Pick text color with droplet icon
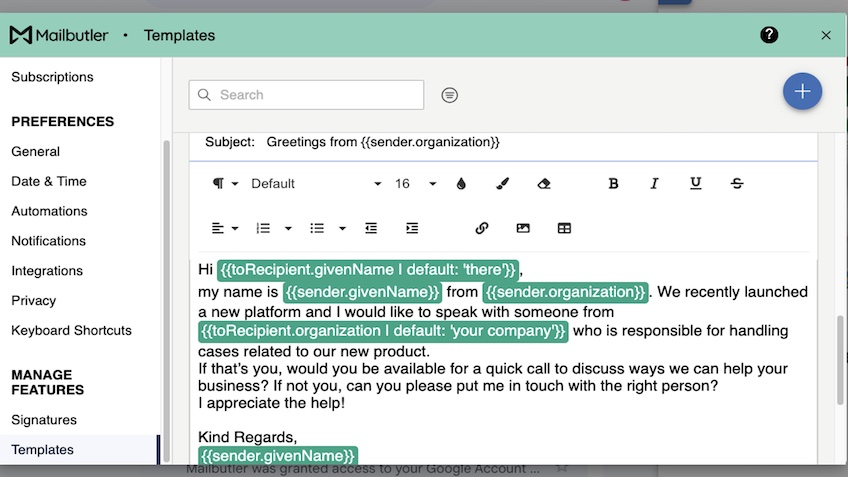The width and height of the screenshot is (848, 477). tap(461, 184)
